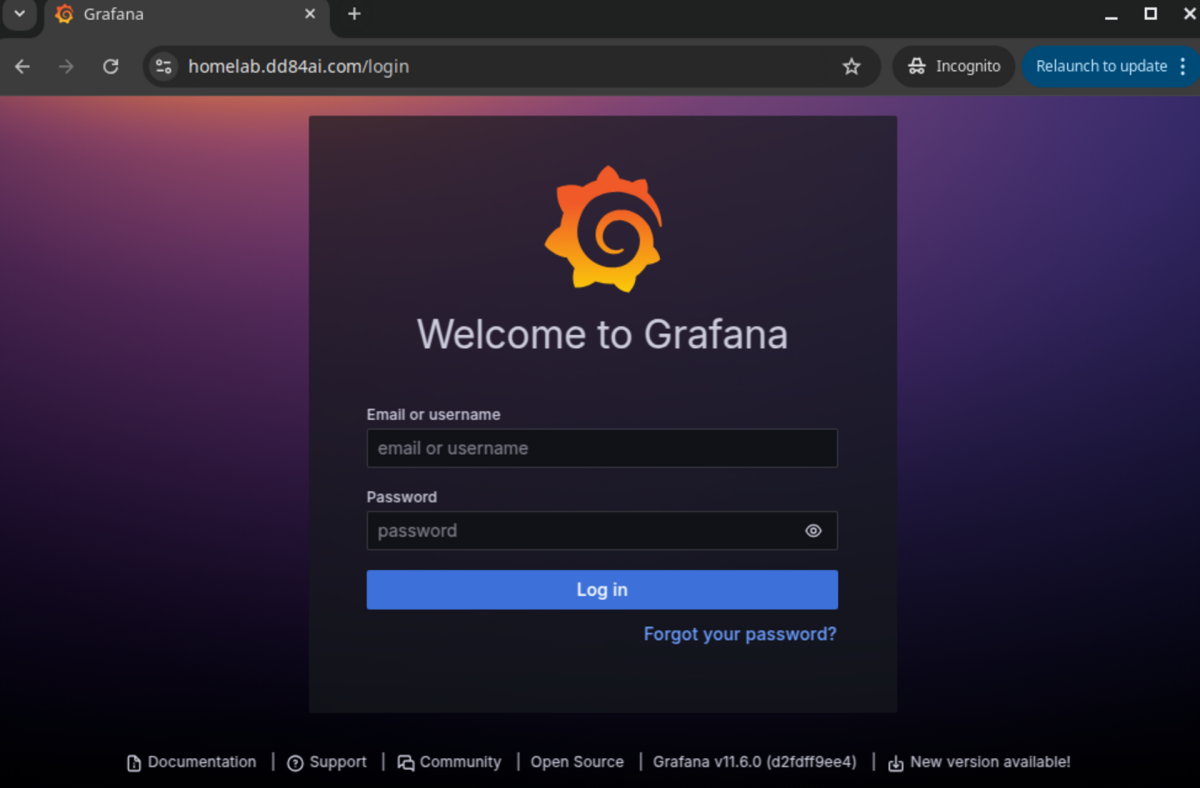Toggle password visibility eye icon
Screen dimensions: 1200x788
813,531
